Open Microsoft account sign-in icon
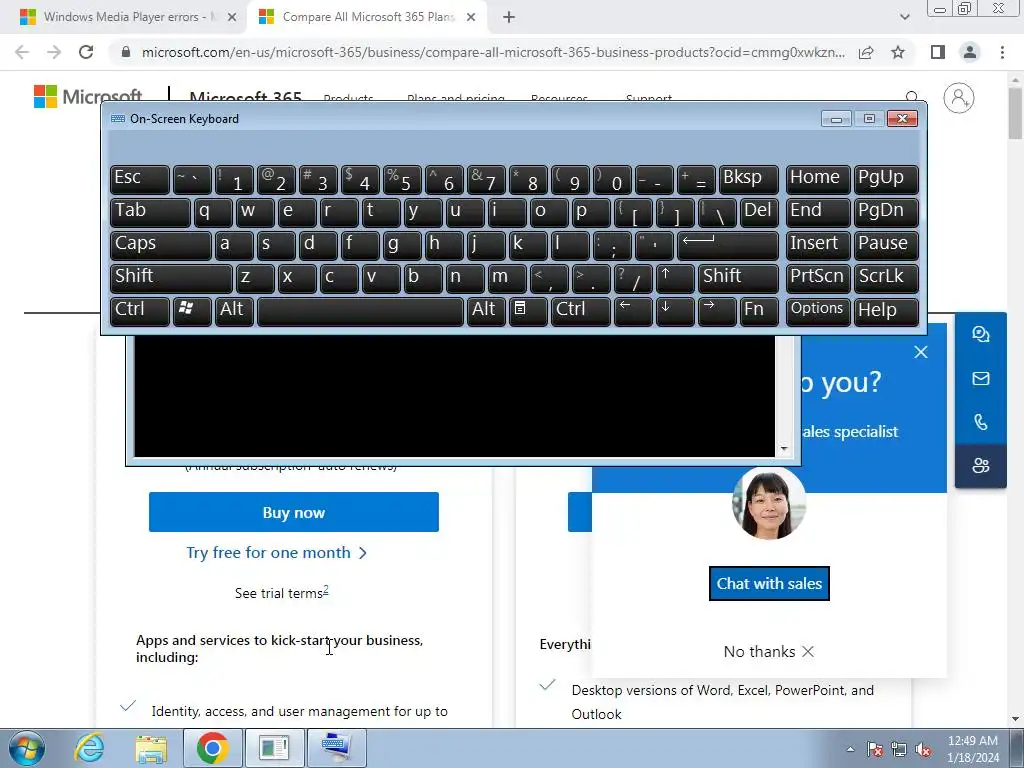1024x768 pixels. coord(959,98)
